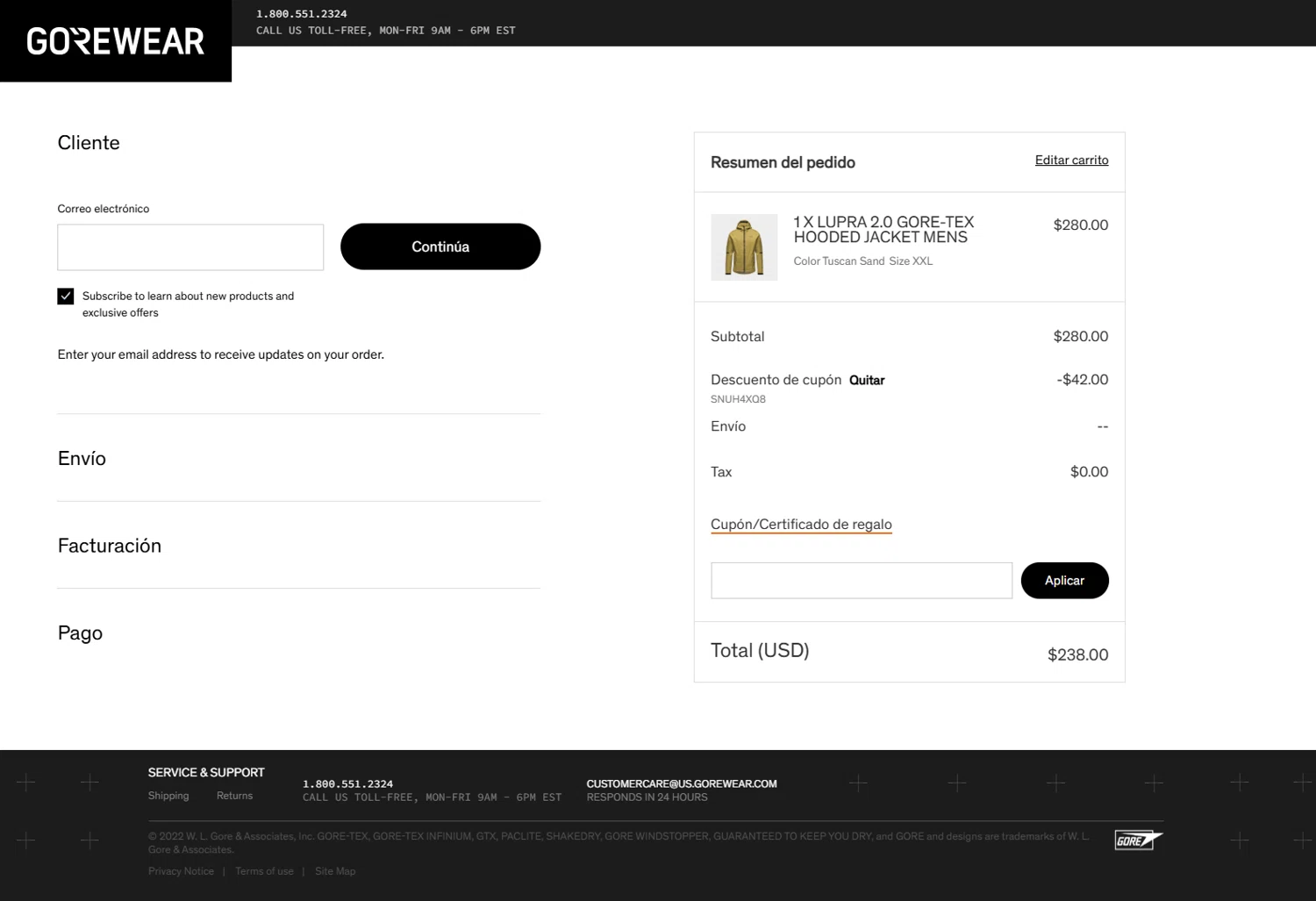This screenshot has height=901, width=1316.
Task: Email customercare@us.gorewear.com from footer
Action: (x=682, y=783)
